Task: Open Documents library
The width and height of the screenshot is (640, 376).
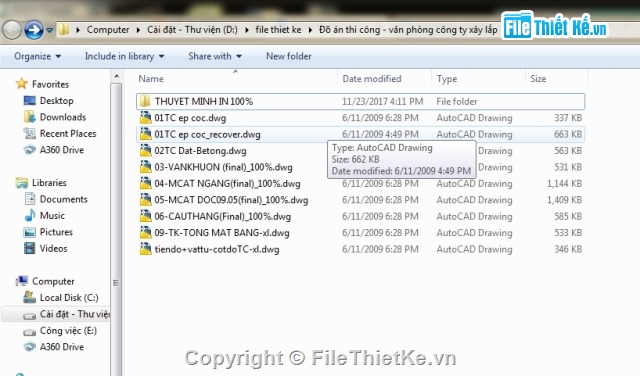Action: (x=64, y=199)
